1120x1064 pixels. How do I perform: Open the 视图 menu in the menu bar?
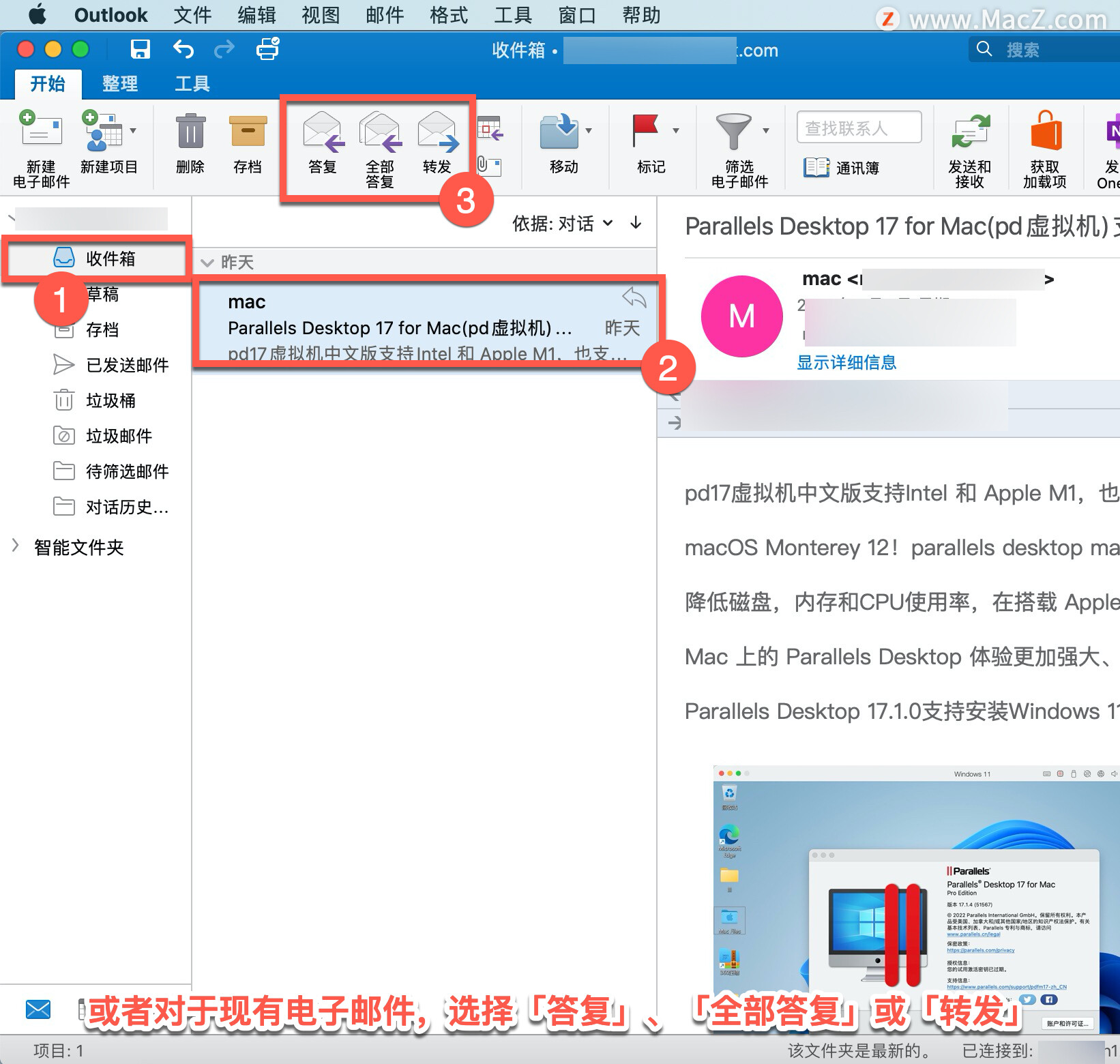pyautogui.click(x=321, y=15)
